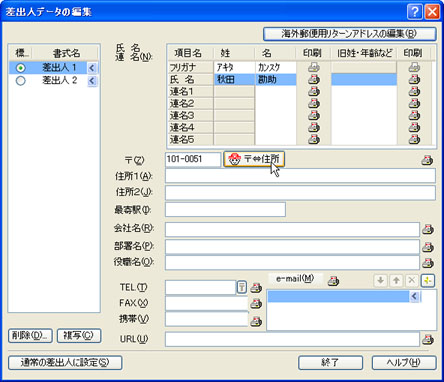Select 差出人 1 radio button

tap(21, 68)
